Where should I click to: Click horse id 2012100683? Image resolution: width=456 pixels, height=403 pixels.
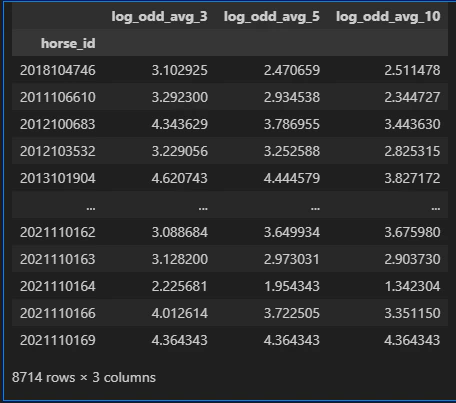(58, 124)
